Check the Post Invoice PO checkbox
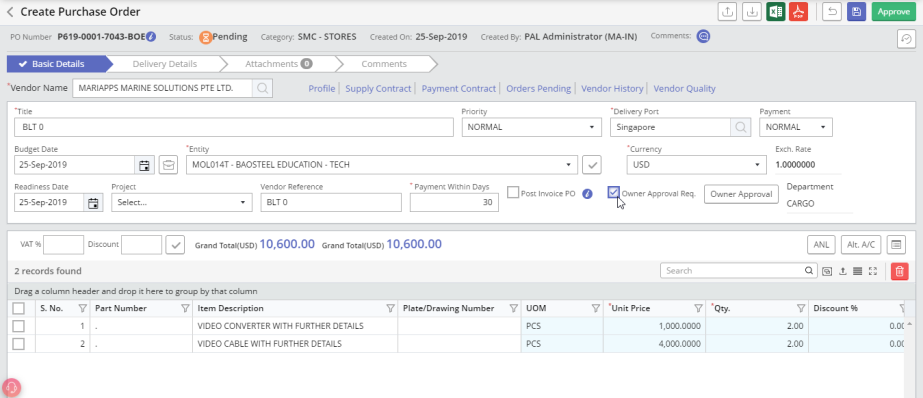The height and width of the screenshot is (398, 923). click(513, 193)
